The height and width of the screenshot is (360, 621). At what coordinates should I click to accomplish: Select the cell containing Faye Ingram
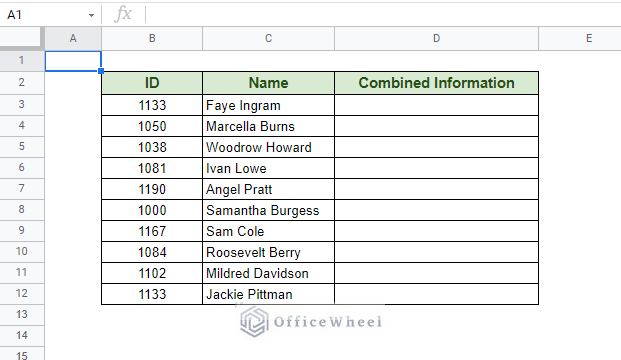[x=269, y=105]
